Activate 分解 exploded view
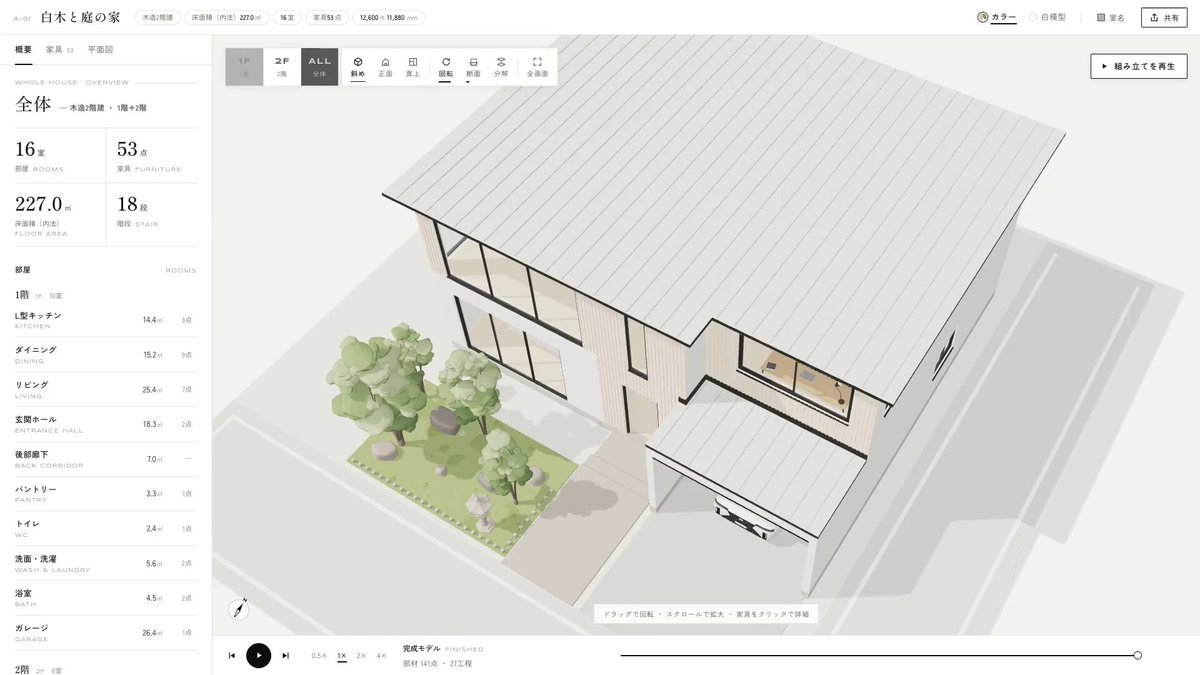Screen dimensions: 1200x675 coord(501,67)
